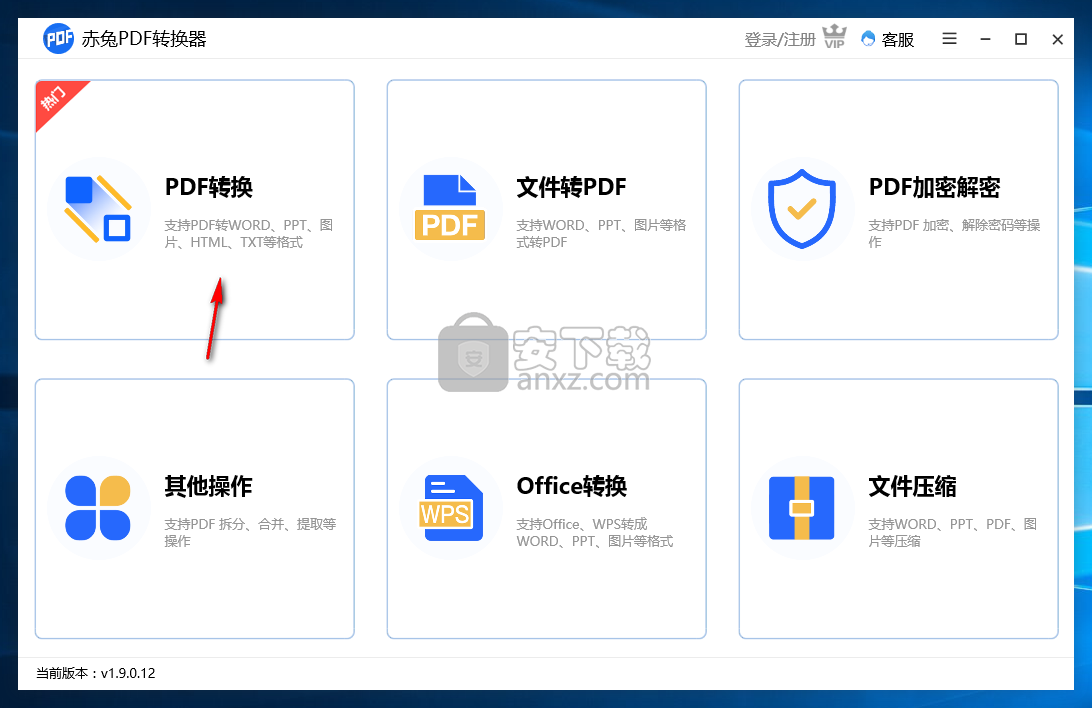Viewport: 1092px width, 708px height.
Task: Select the Office转换 title
Action: [572, 486]
